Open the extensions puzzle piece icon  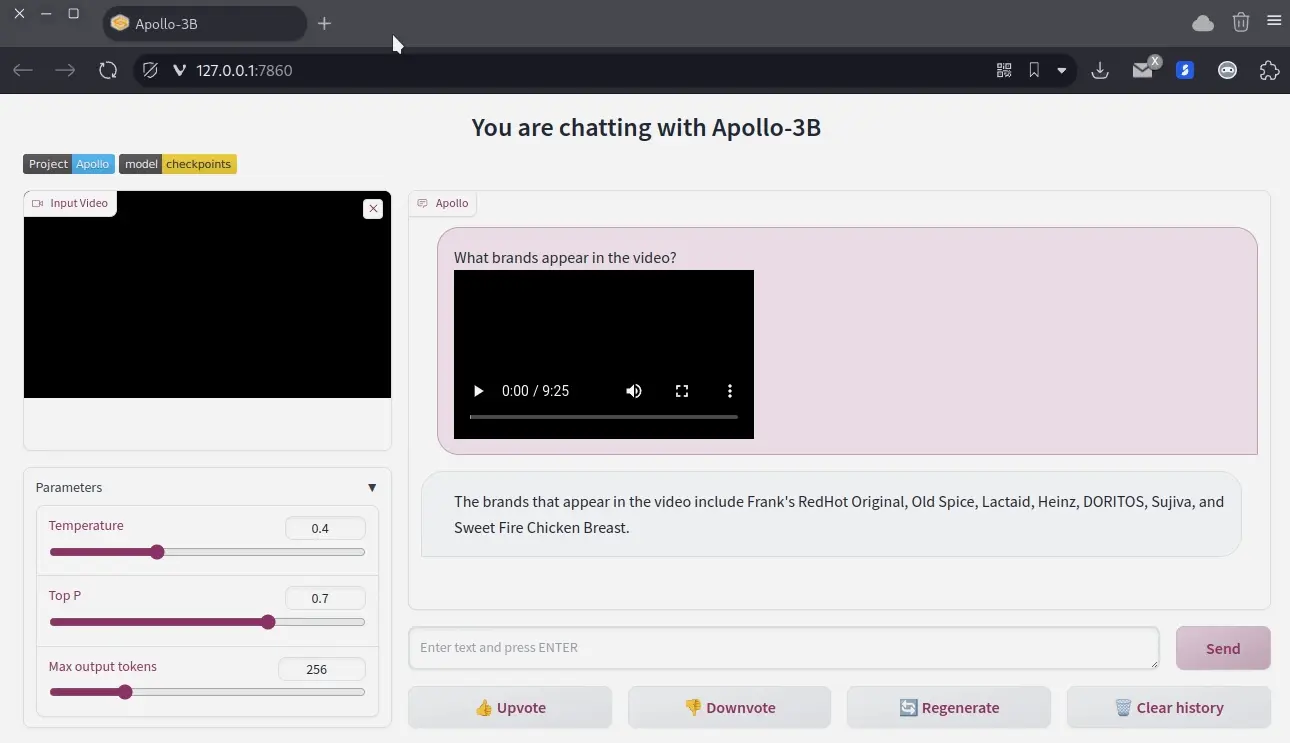(x=1269, y=70)
